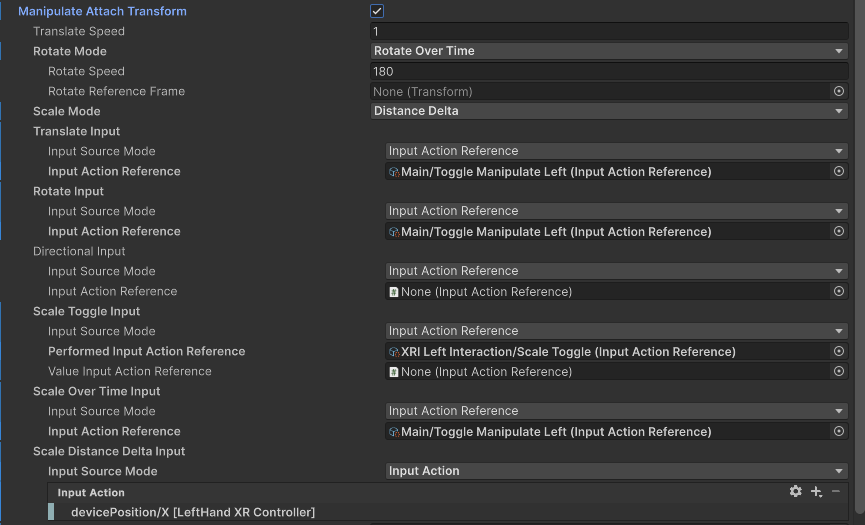This screenshot has width=865, height=525.
Task: Select devicePosition/X LeftHand XR Controller binding
Action: click(x=448, y=512)
